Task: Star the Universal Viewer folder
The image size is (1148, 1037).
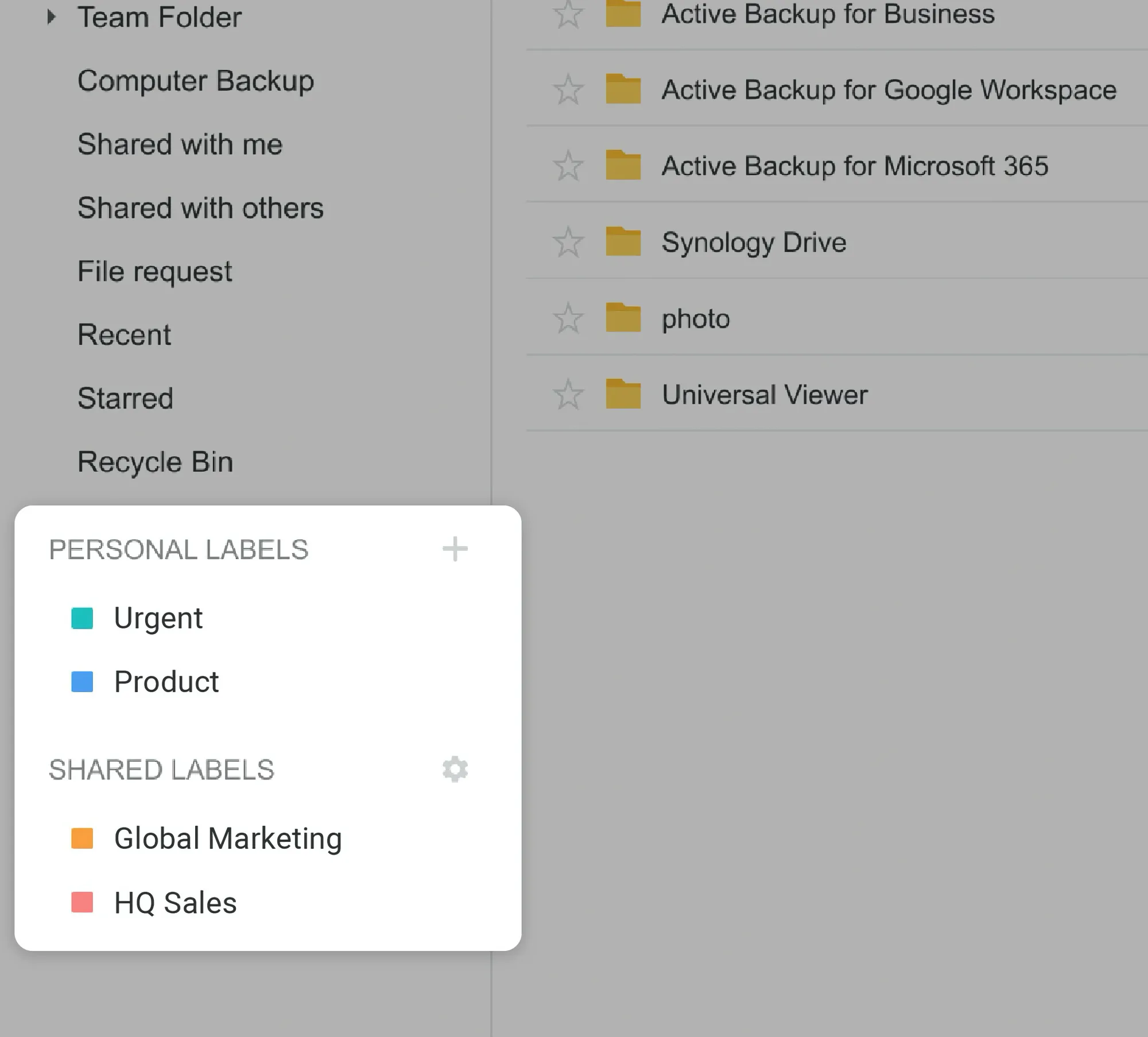Action: [x=568, y=394]
